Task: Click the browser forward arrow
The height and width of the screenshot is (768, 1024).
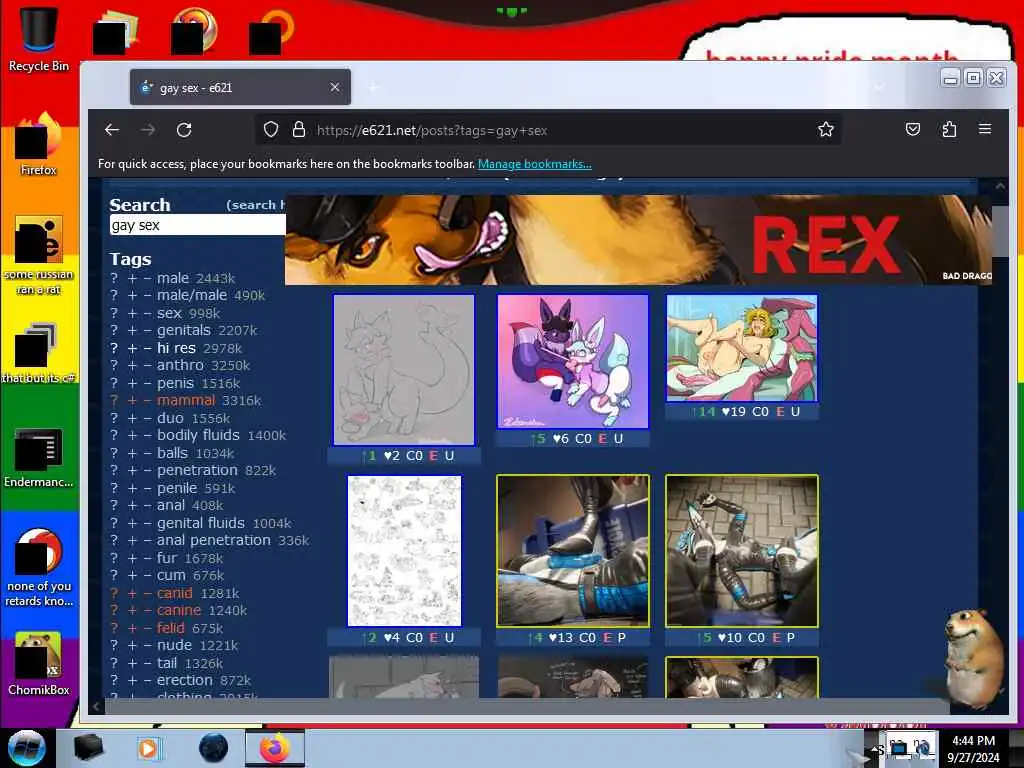Action: point(148,130)
